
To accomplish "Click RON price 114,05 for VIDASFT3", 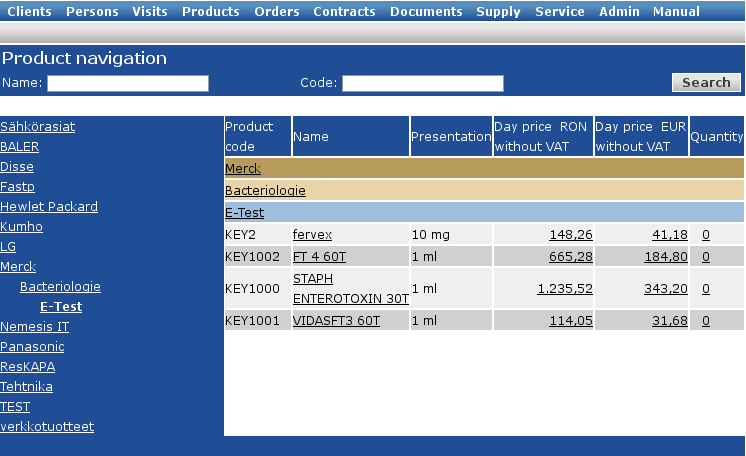I will pos(571,320).
